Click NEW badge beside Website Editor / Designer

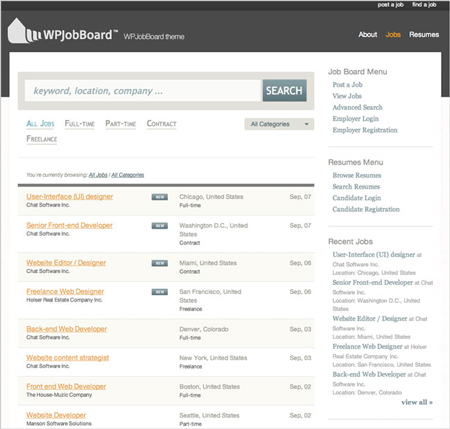point(160,263)
